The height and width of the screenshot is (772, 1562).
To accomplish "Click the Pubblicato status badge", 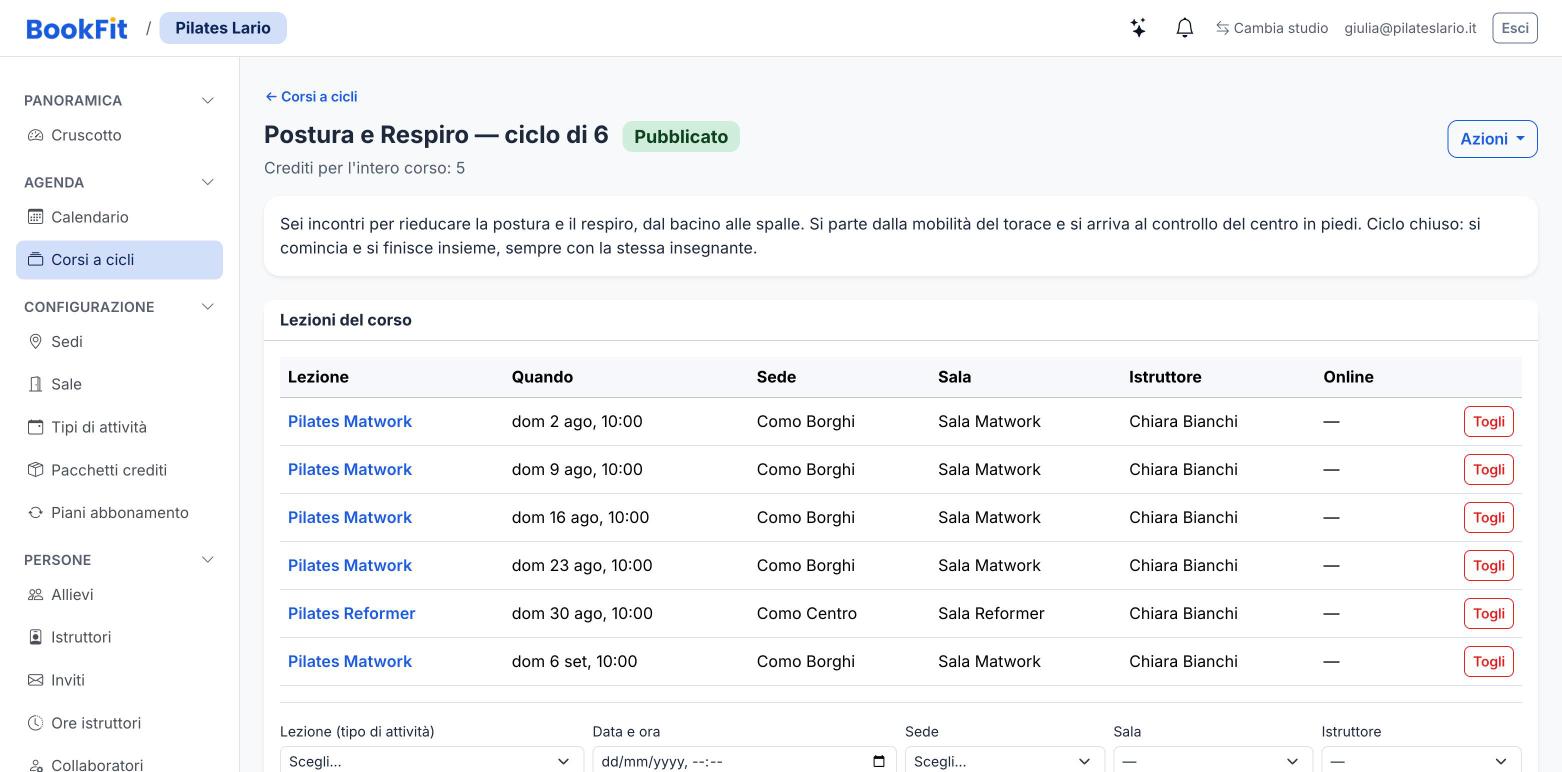I will [x=681, y=137].
